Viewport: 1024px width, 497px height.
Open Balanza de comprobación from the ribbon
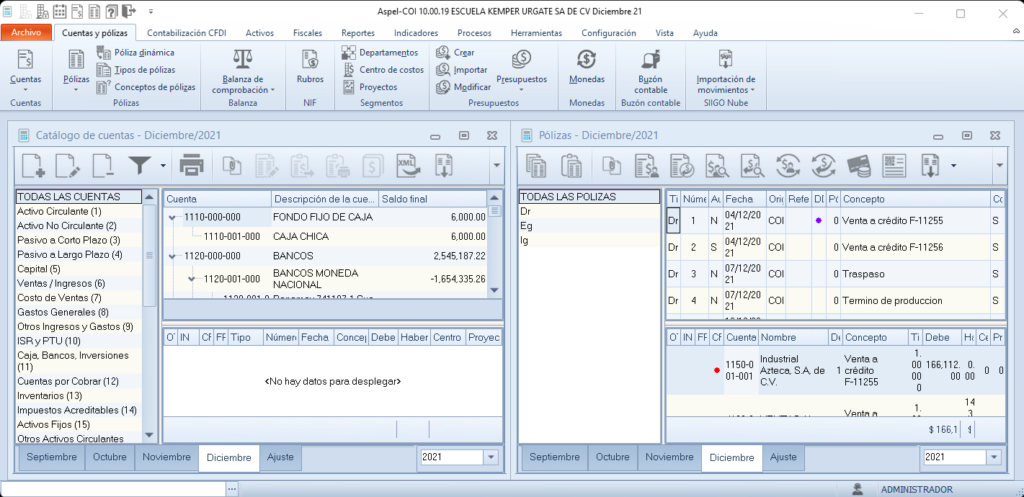click(242, 71)
